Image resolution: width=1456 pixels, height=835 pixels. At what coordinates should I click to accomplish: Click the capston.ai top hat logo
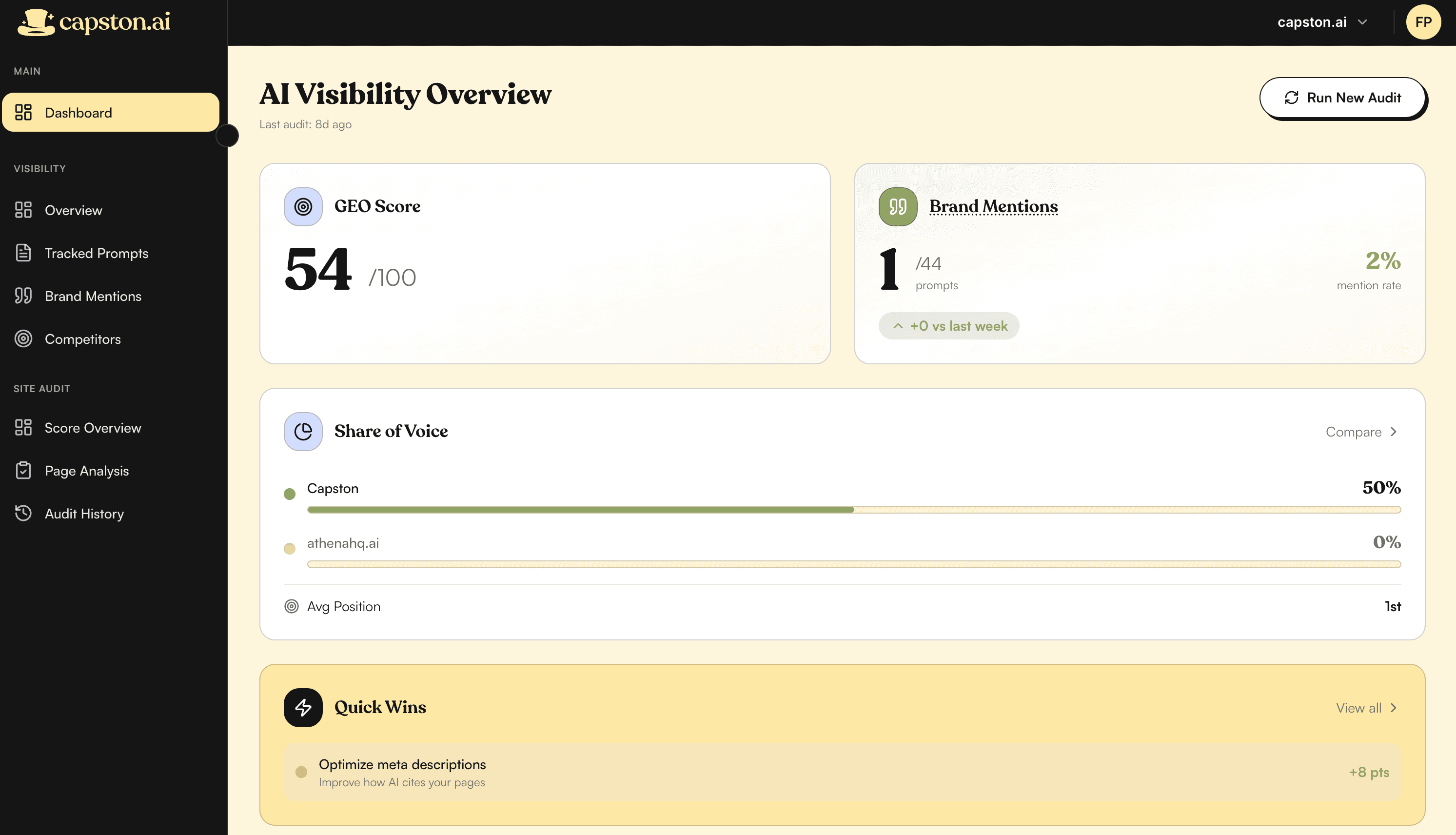36,23
